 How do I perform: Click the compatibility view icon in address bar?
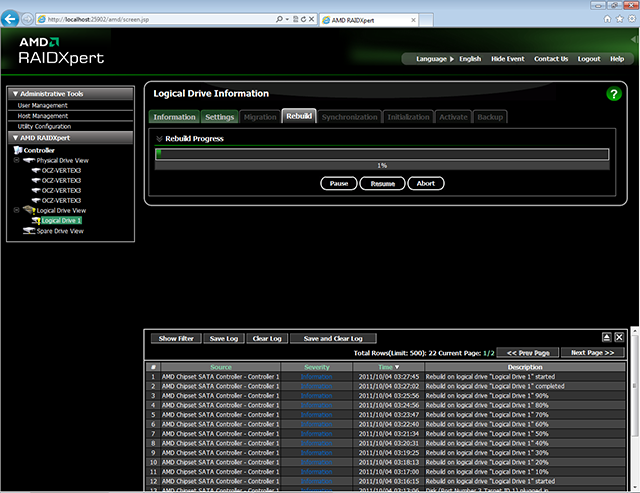coord(296,19)
